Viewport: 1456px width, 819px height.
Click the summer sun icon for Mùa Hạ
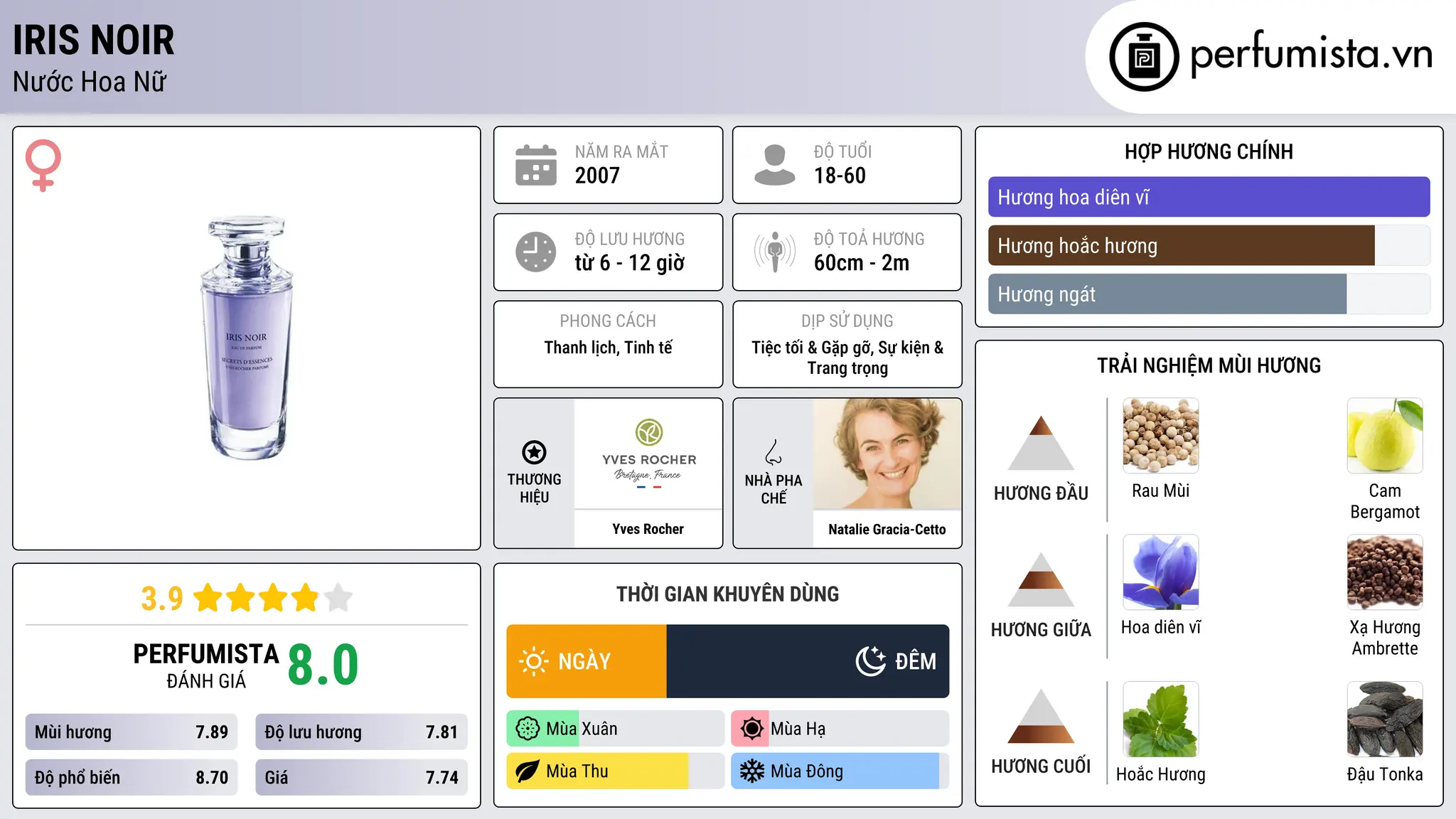point(751,729)
